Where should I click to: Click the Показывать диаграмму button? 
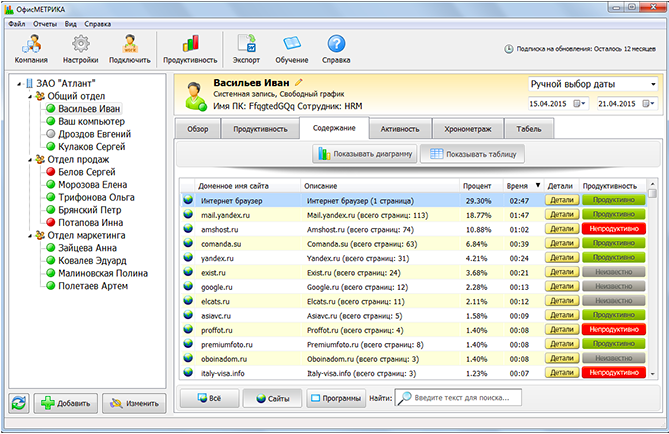(x=363, y=154)
